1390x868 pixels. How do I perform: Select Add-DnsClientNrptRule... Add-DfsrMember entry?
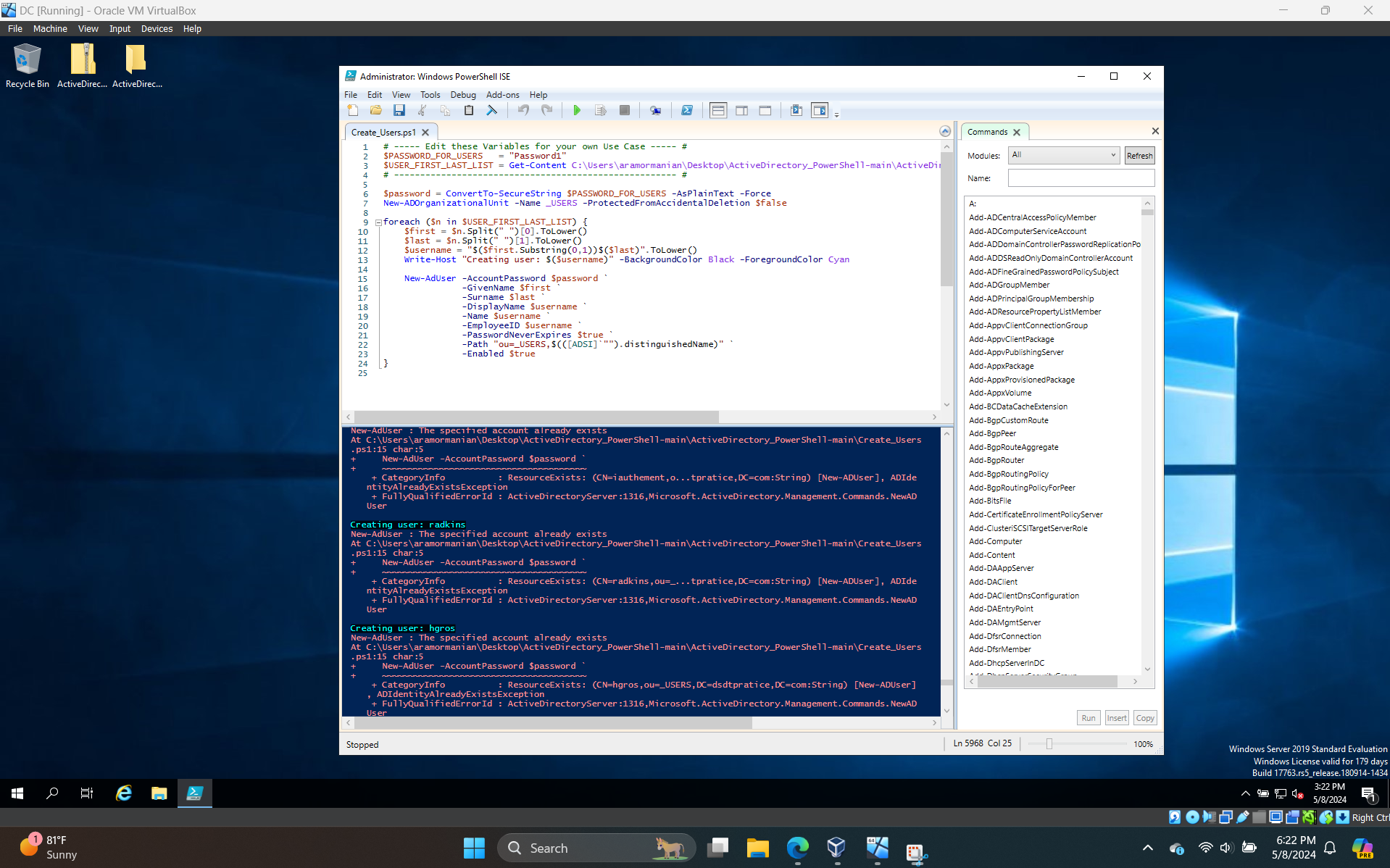tap(999, 649)
